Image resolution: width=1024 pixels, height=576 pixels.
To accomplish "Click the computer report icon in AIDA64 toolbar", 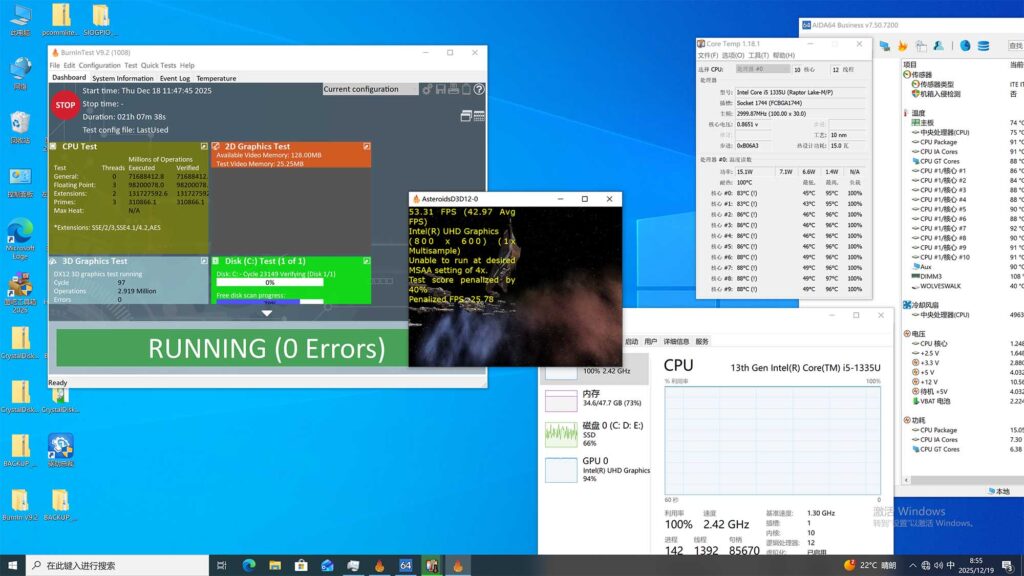I will (885, 46).
